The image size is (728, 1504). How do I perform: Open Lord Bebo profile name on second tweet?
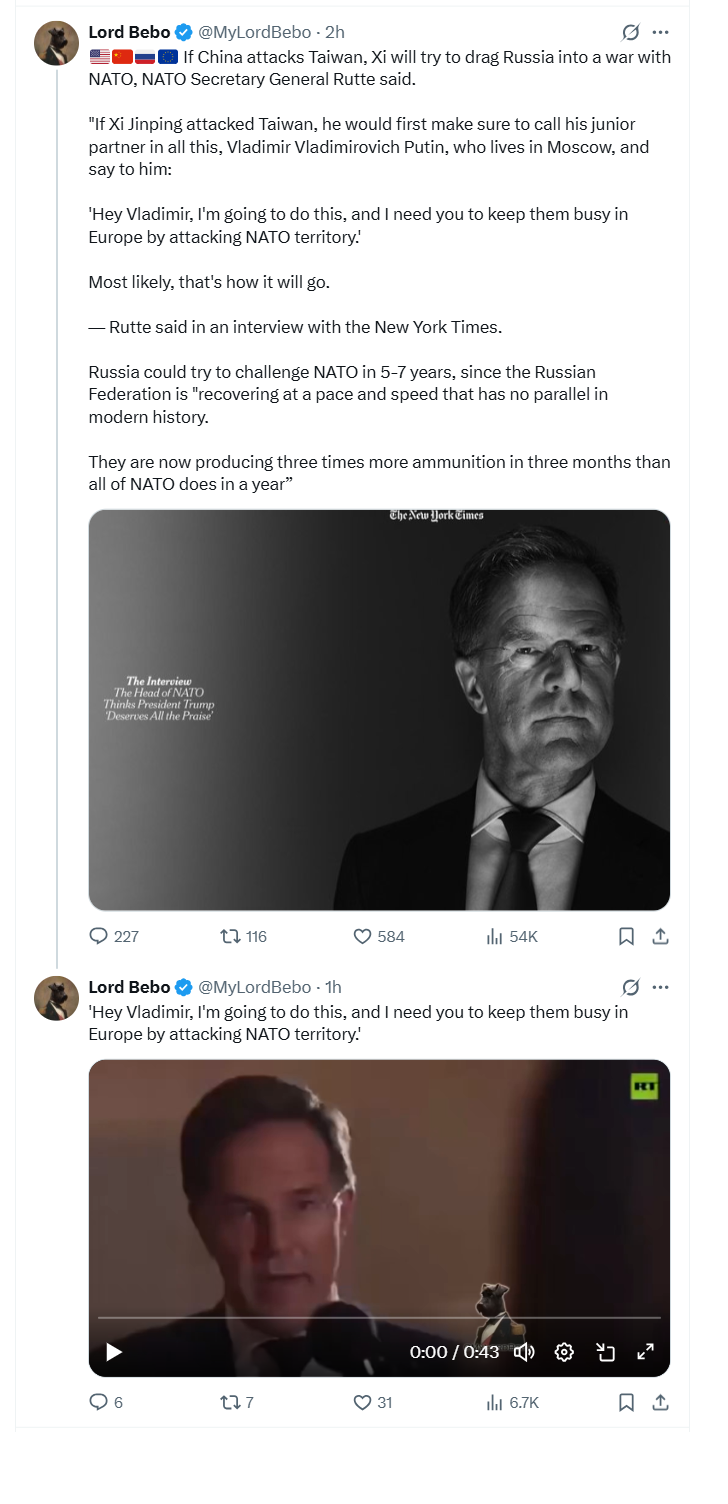click(x=129, y=987)
